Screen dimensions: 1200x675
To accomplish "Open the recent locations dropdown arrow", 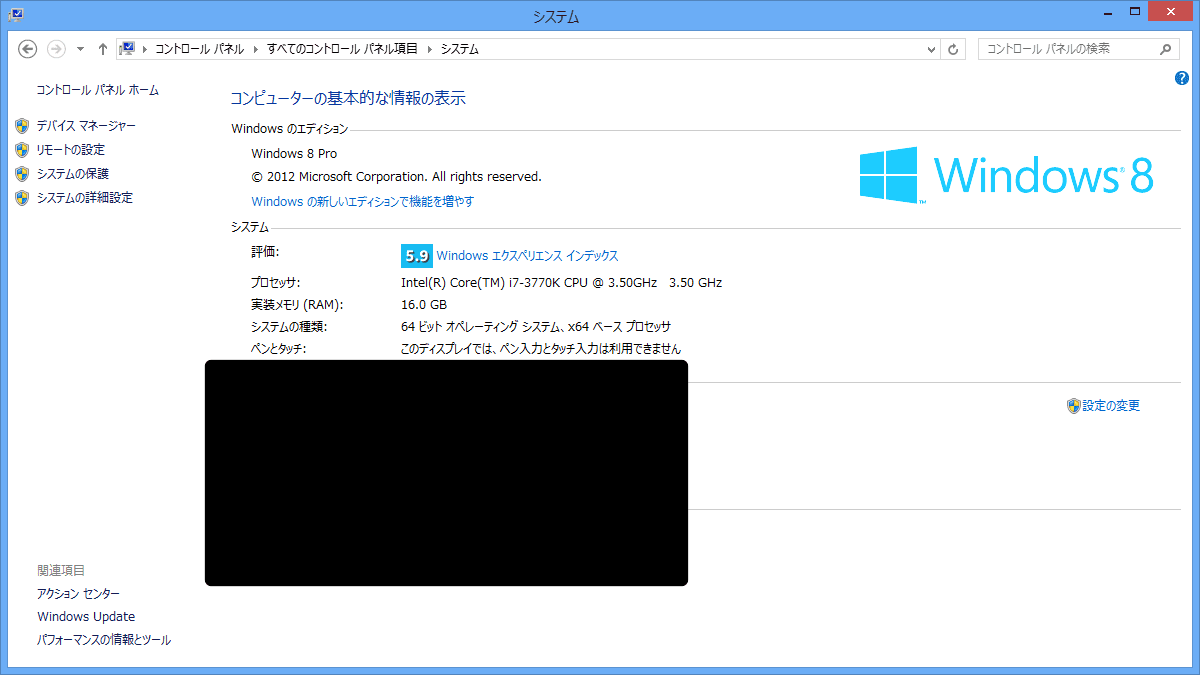I will (80, 49).
